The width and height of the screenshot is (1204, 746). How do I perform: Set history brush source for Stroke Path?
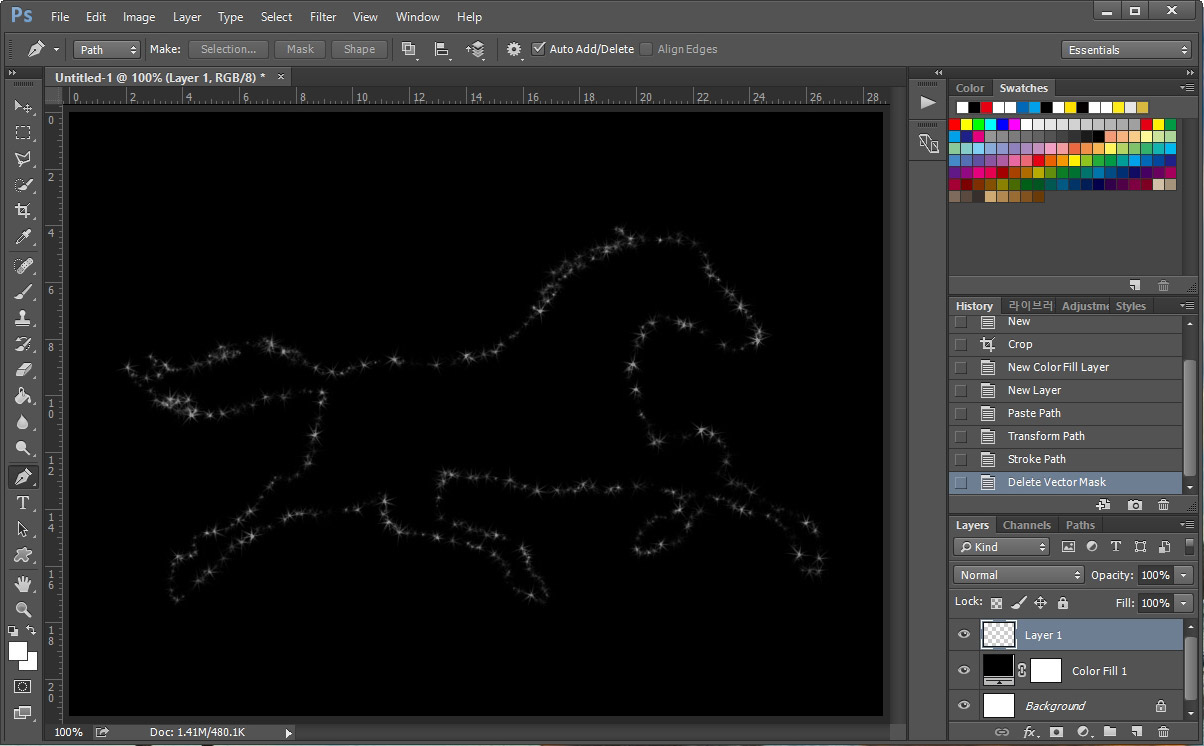coord(961,459)
